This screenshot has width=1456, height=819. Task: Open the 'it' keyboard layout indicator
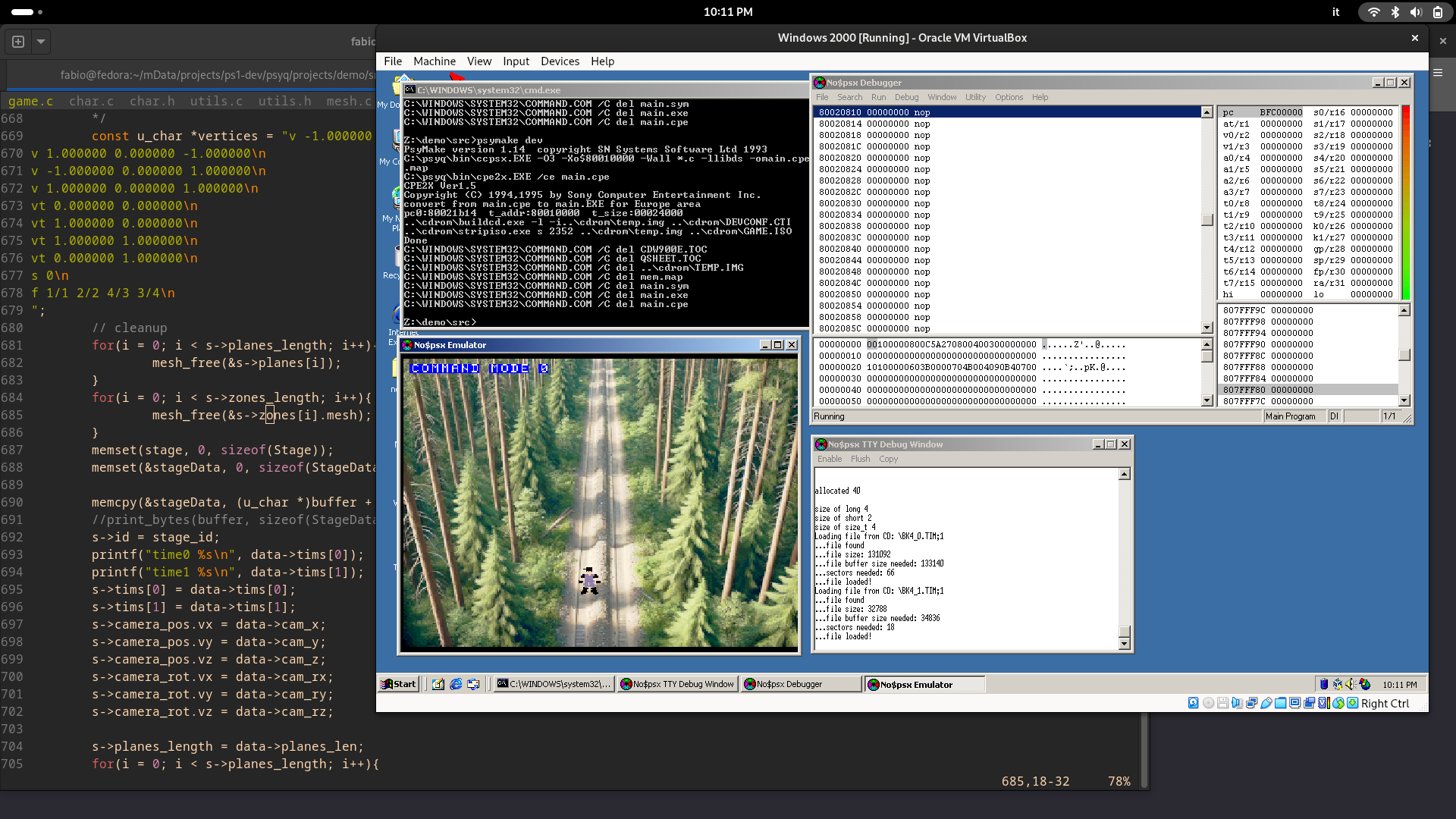[1336, 12]
